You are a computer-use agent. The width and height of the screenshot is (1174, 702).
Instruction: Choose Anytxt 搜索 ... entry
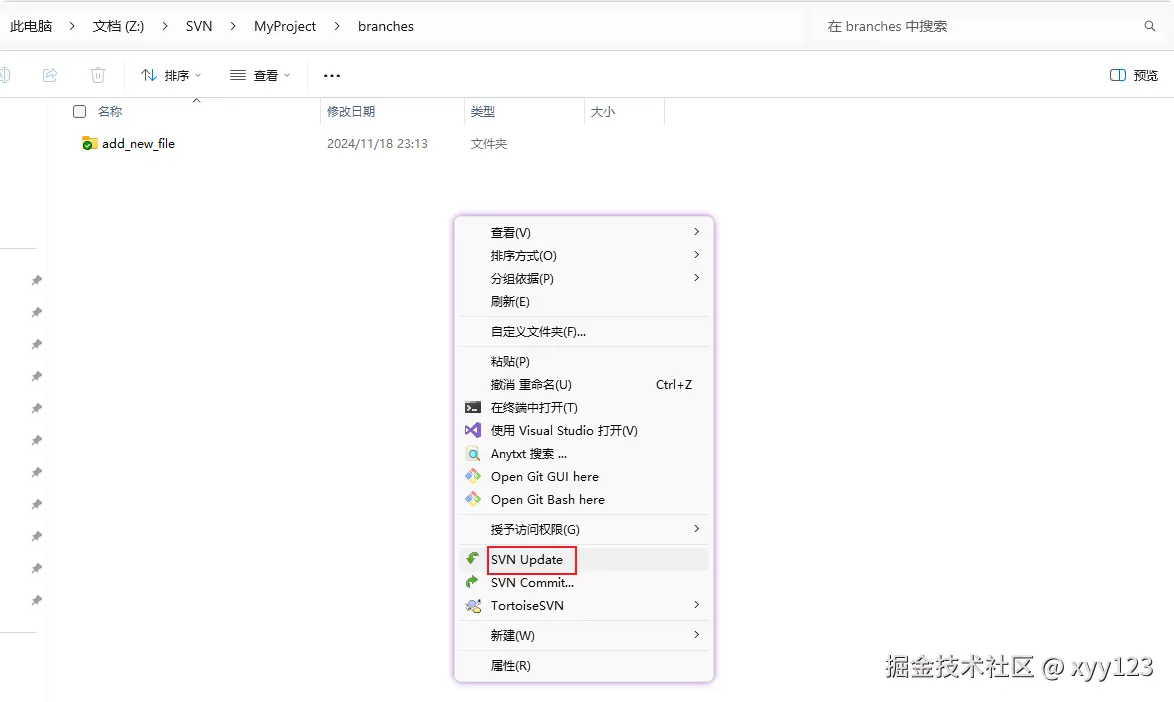point(584,454)
